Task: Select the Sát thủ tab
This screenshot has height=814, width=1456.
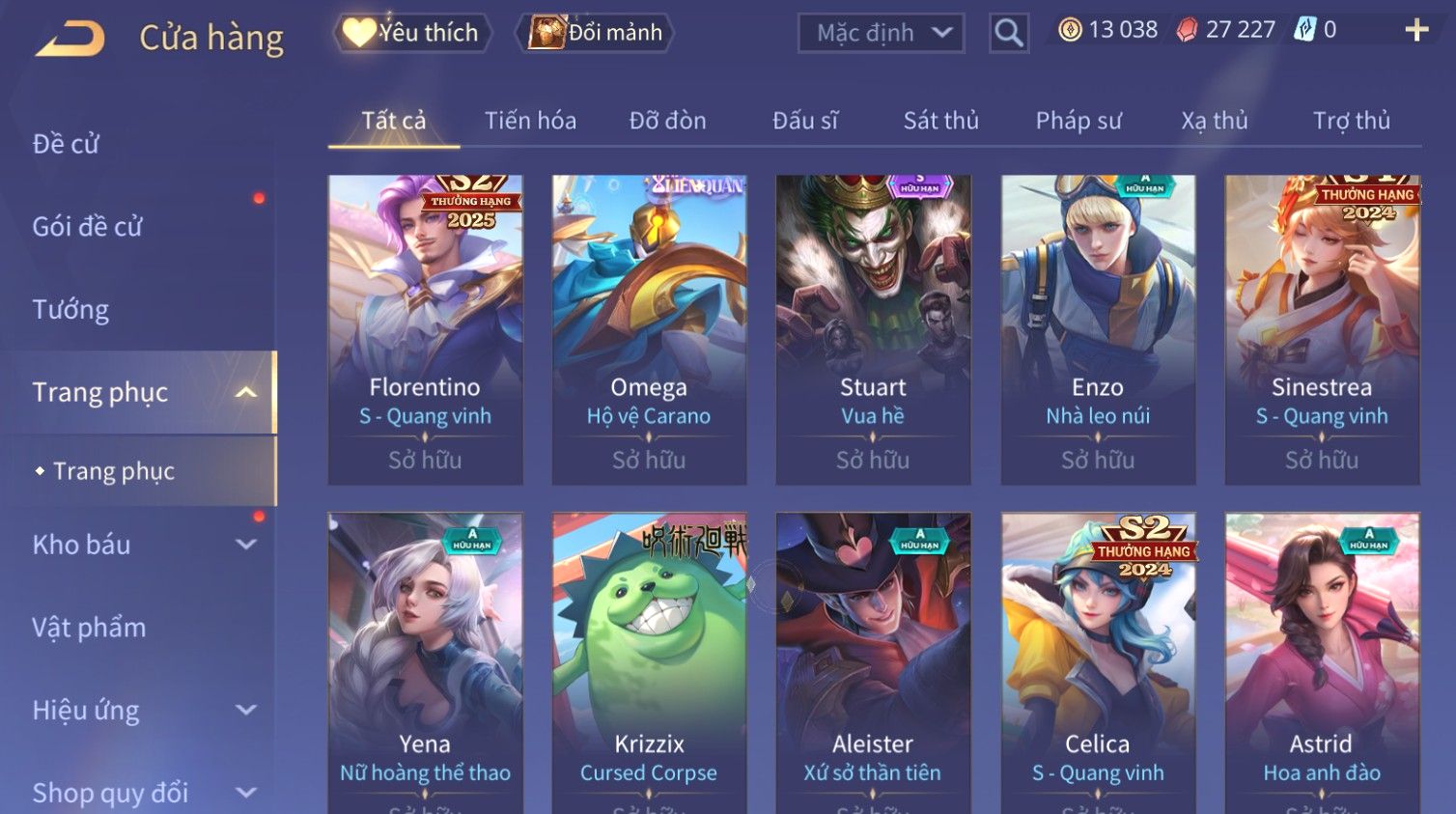Action: 941,121
